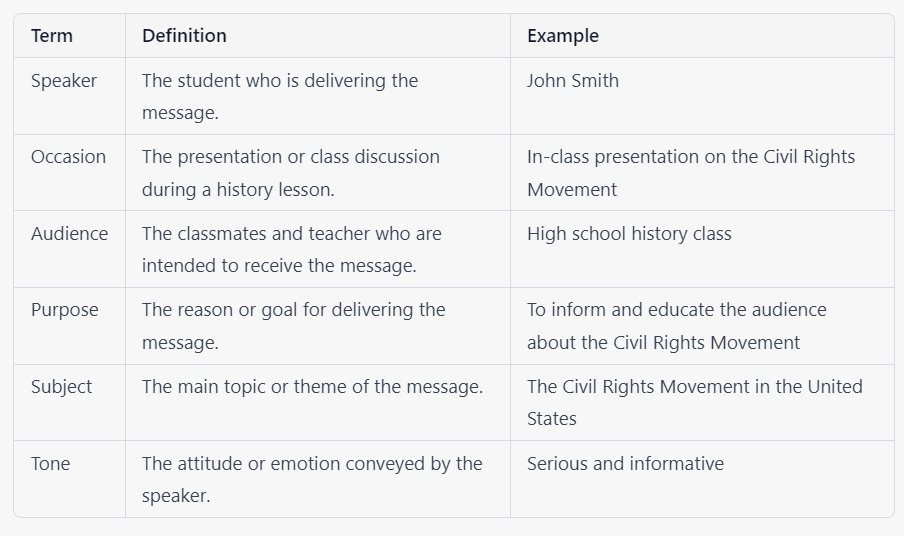
Task: Select the 'Occasion' term cell
Action: tap(68, 157)
